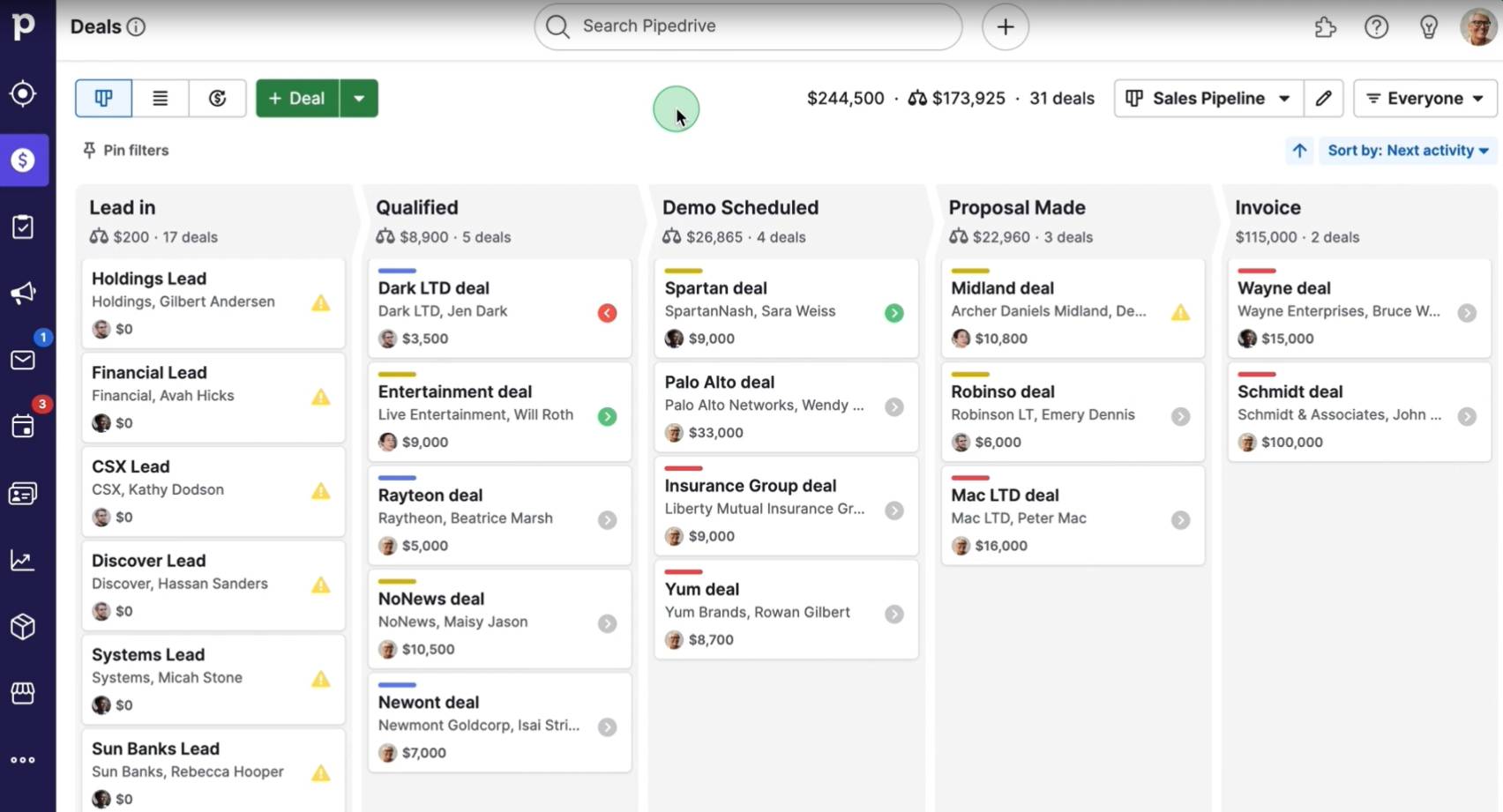This screenshot has width=1503, height=812.
Task: Open Sort by Next activity menu
Action: pyautogui.click(x=1408, y=150)
